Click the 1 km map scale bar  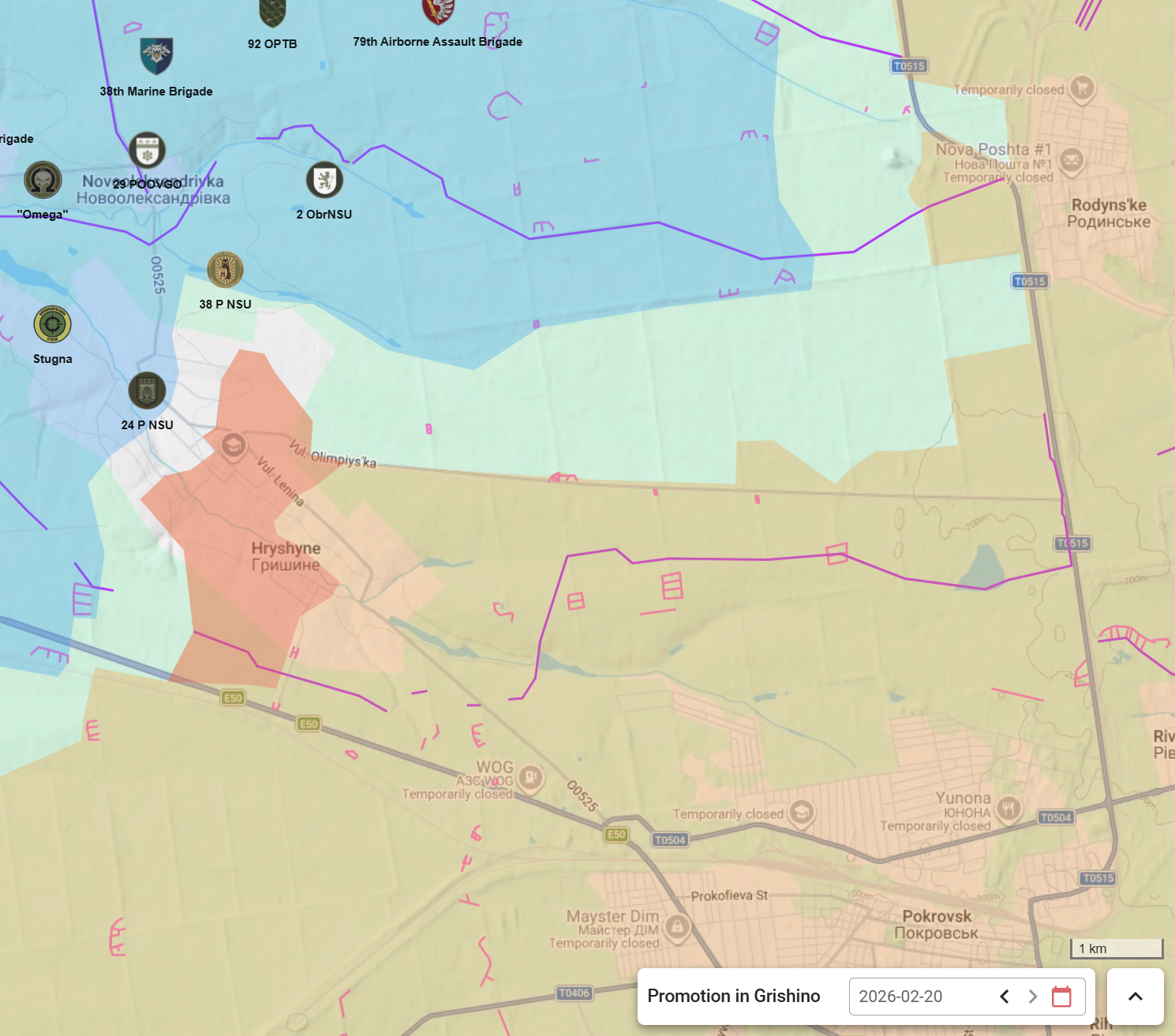(1117, 948)
